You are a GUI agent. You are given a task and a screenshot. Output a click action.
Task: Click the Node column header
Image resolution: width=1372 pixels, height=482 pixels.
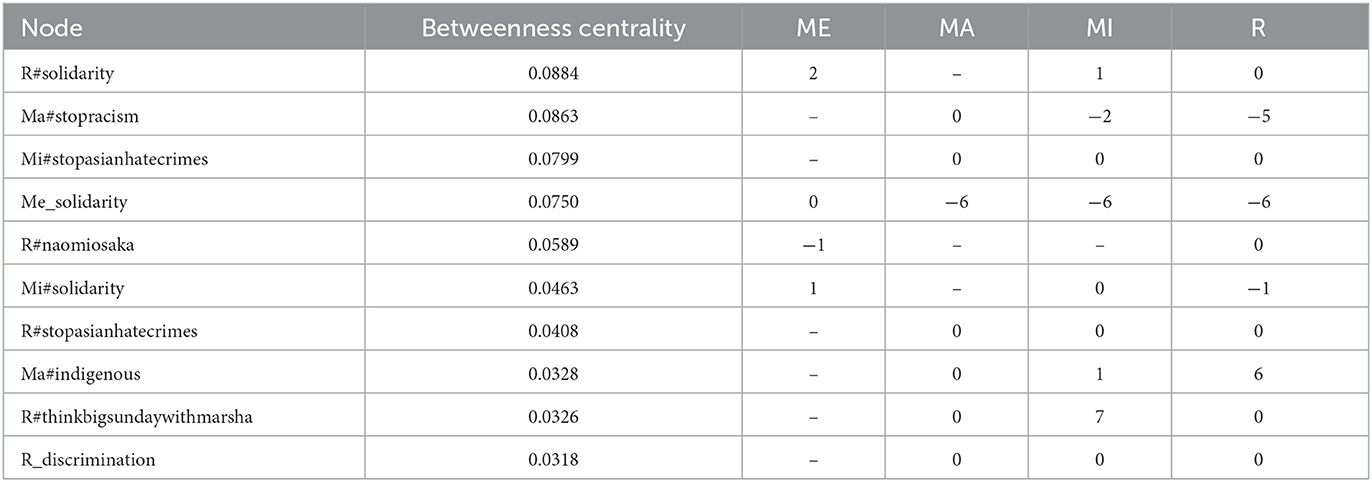183,29
